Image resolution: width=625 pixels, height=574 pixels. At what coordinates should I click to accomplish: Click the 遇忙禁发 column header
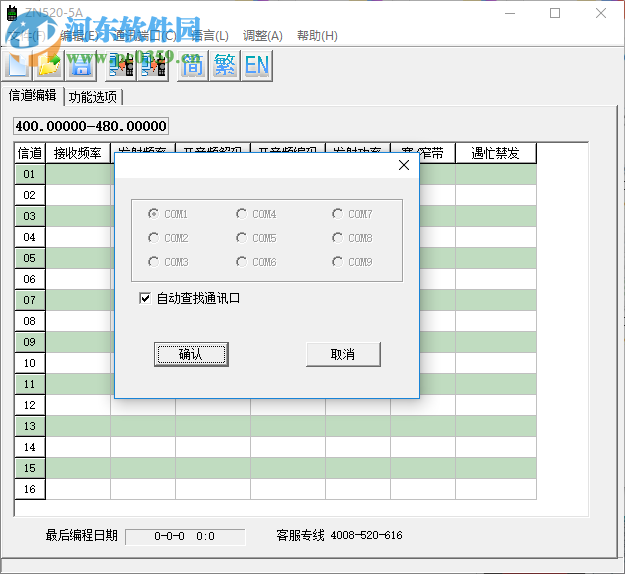495,153
